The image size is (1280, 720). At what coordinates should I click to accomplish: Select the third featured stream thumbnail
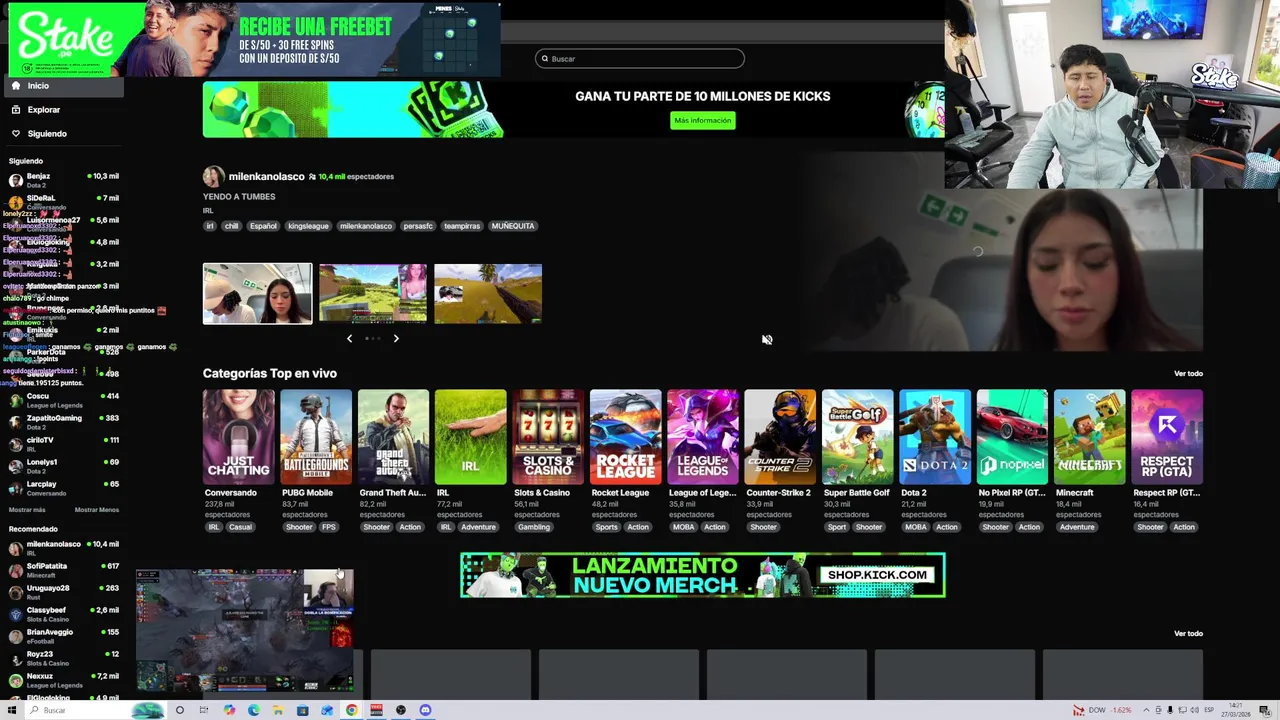click(488, 294)
